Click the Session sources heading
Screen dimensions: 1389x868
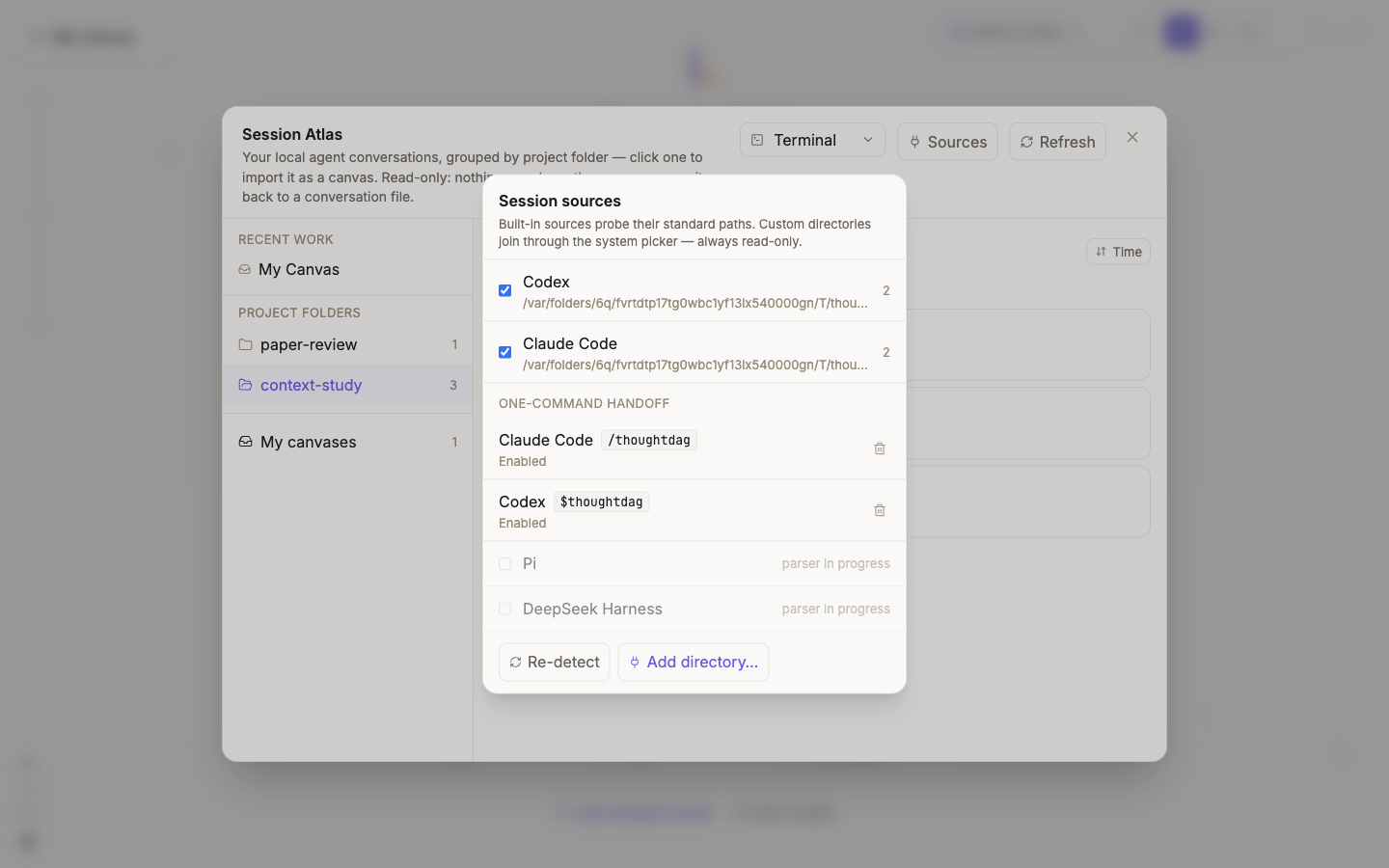point(559,201)
